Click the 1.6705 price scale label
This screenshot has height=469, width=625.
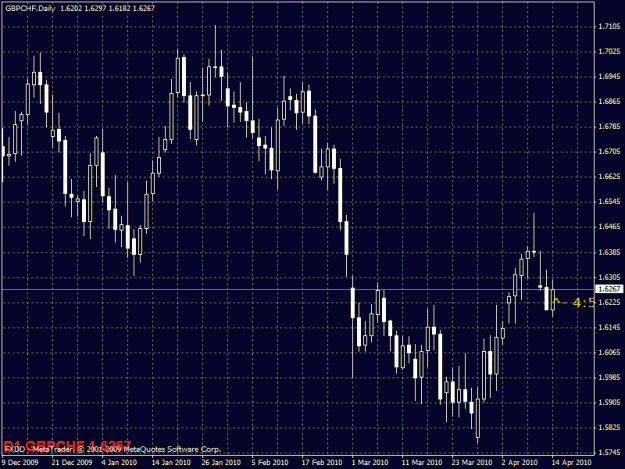click(609, 151)
